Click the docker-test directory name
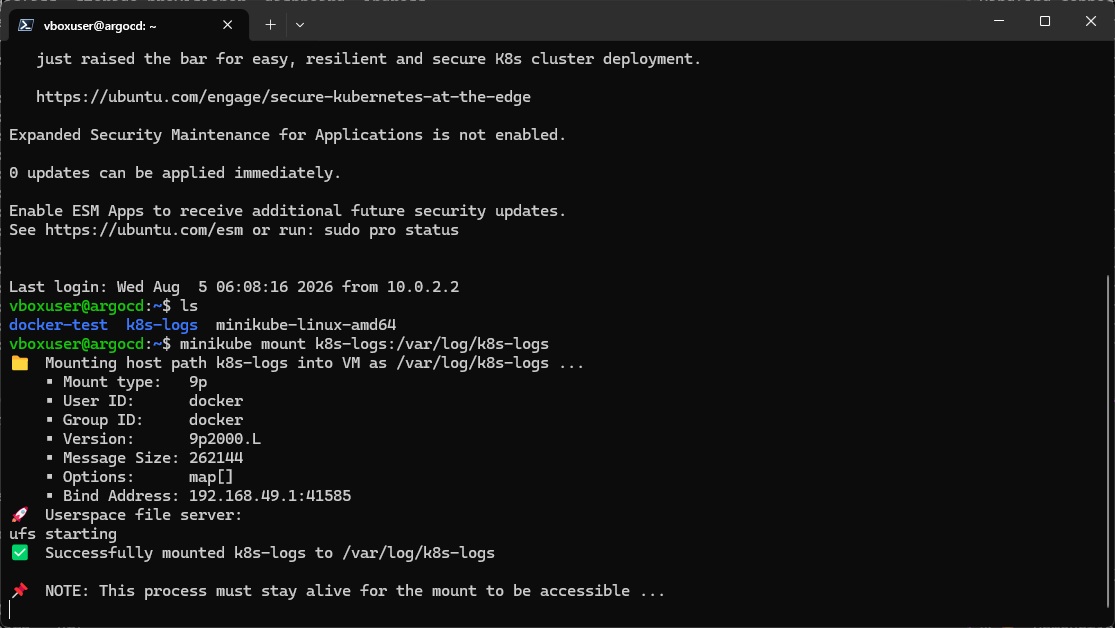Viewport: 1115px width, 628px height. click(58, 325)
